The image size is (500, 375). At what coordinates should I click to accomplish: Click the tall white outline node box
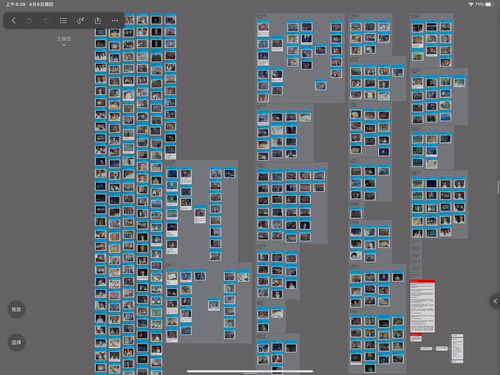[x=457, y=348]
